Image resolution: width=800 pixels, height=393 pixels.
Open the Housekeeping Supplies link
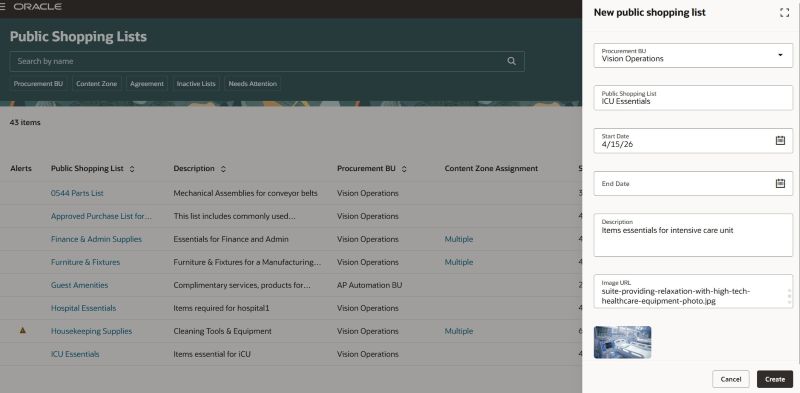(91, 331)
